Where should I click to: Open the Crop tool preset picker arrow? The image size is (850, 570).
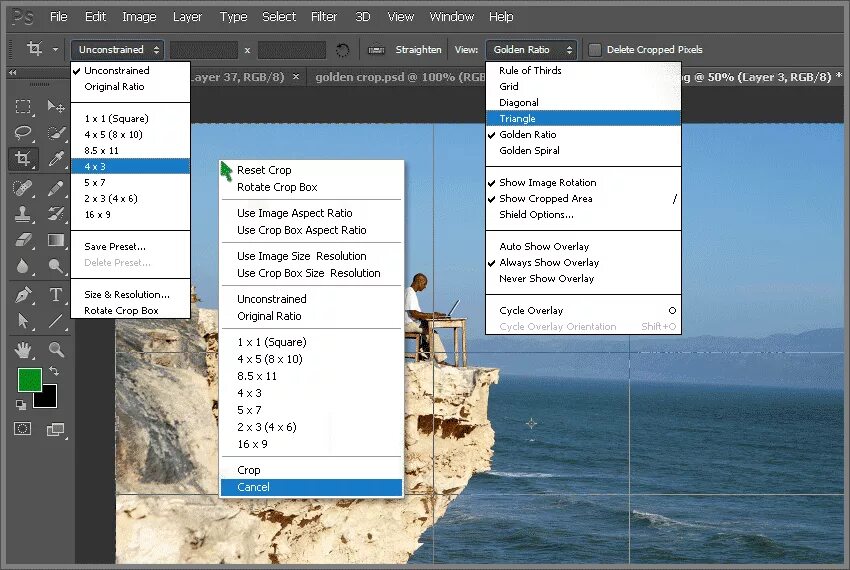pyautogui.click(x=55, y=50)
